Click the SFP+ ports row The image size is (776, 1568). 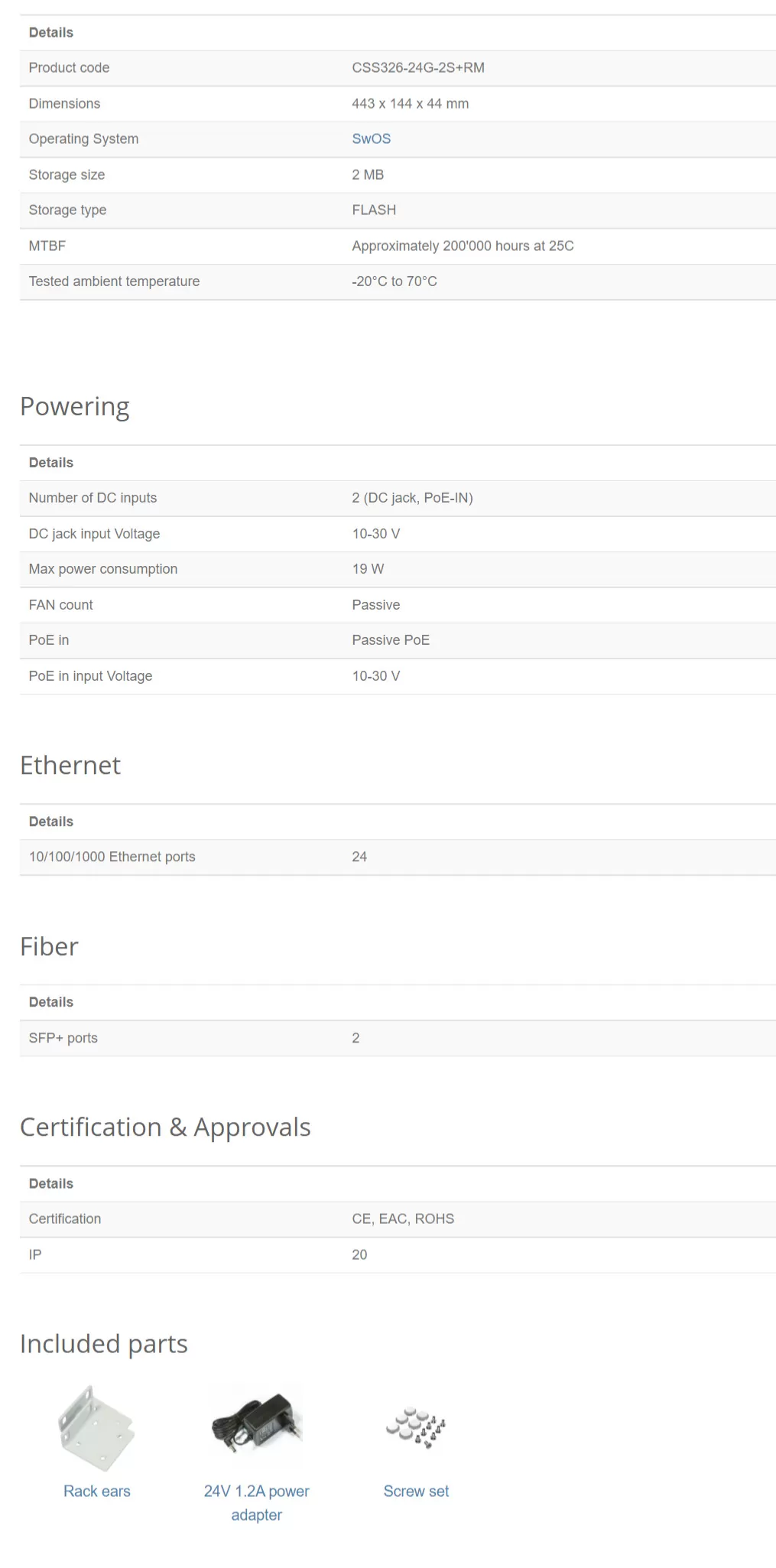coord(398,1038)
